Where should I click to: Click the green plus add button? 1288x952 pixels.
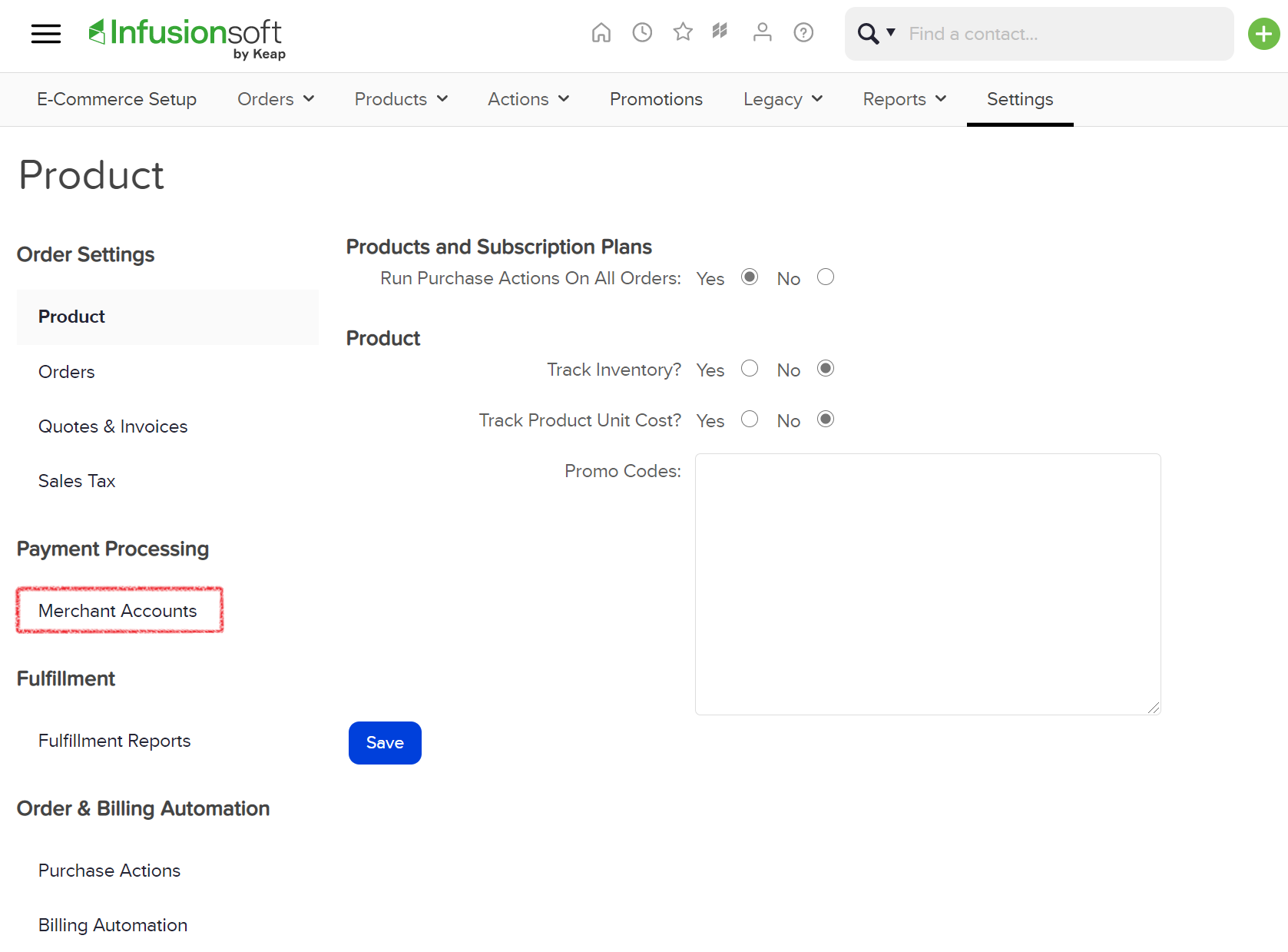pyautogui.click(x=1263, y=34)
